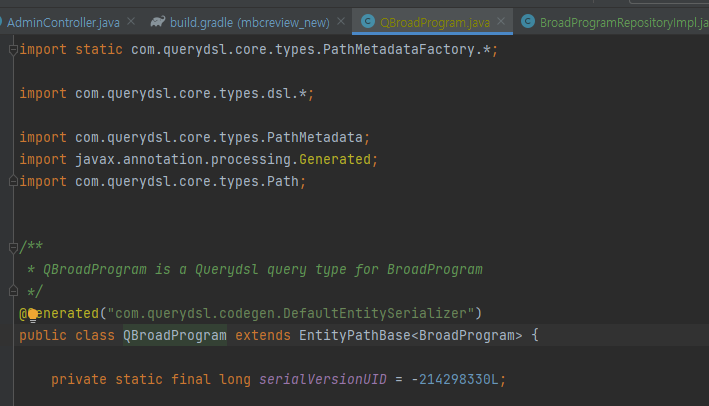Collapse the import block at first import line

pos(12,49)
